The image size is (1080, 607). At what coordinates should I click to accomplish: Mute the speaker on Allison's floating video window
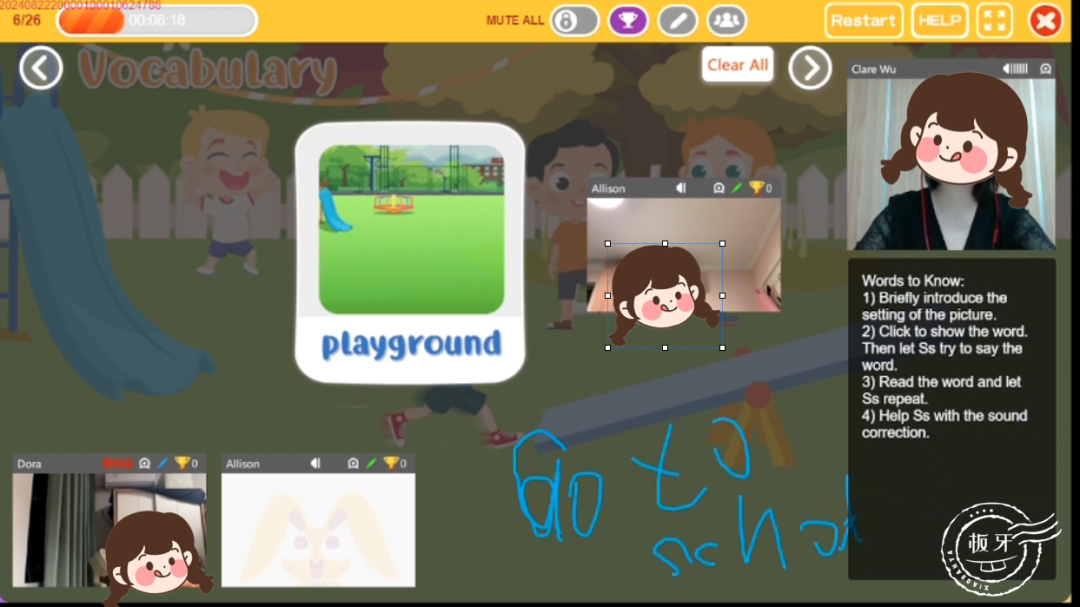[x=681, y=188]
